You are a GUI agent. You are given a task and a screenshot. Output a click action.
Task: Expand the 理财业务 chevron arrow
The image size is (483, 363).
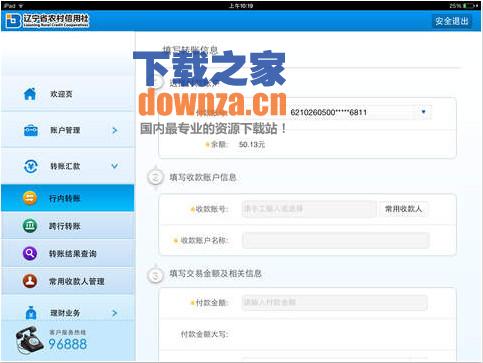115,313
